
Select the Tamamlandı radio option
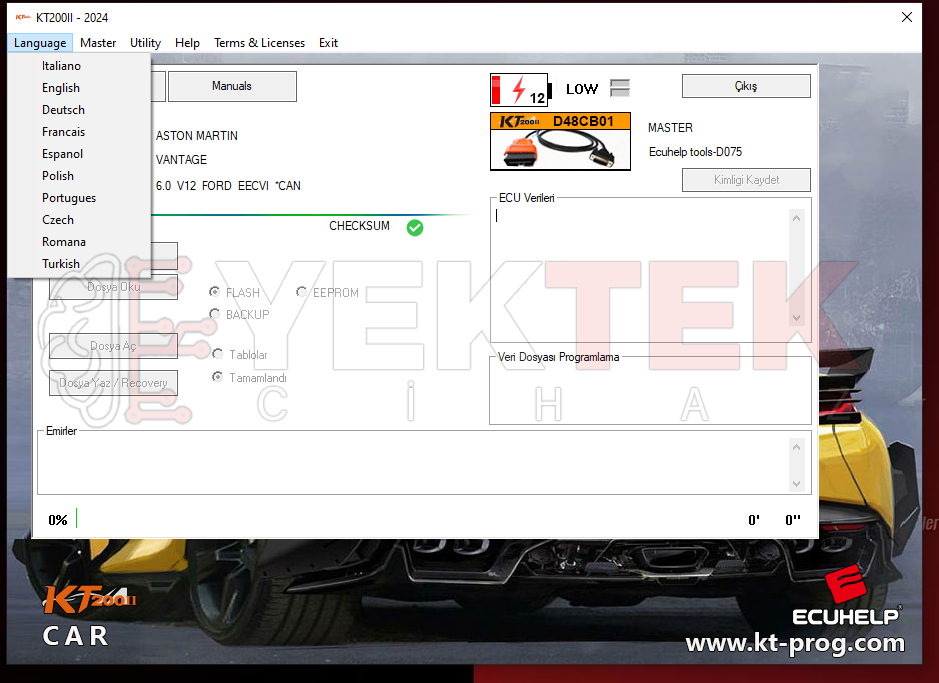coord(217,377)
